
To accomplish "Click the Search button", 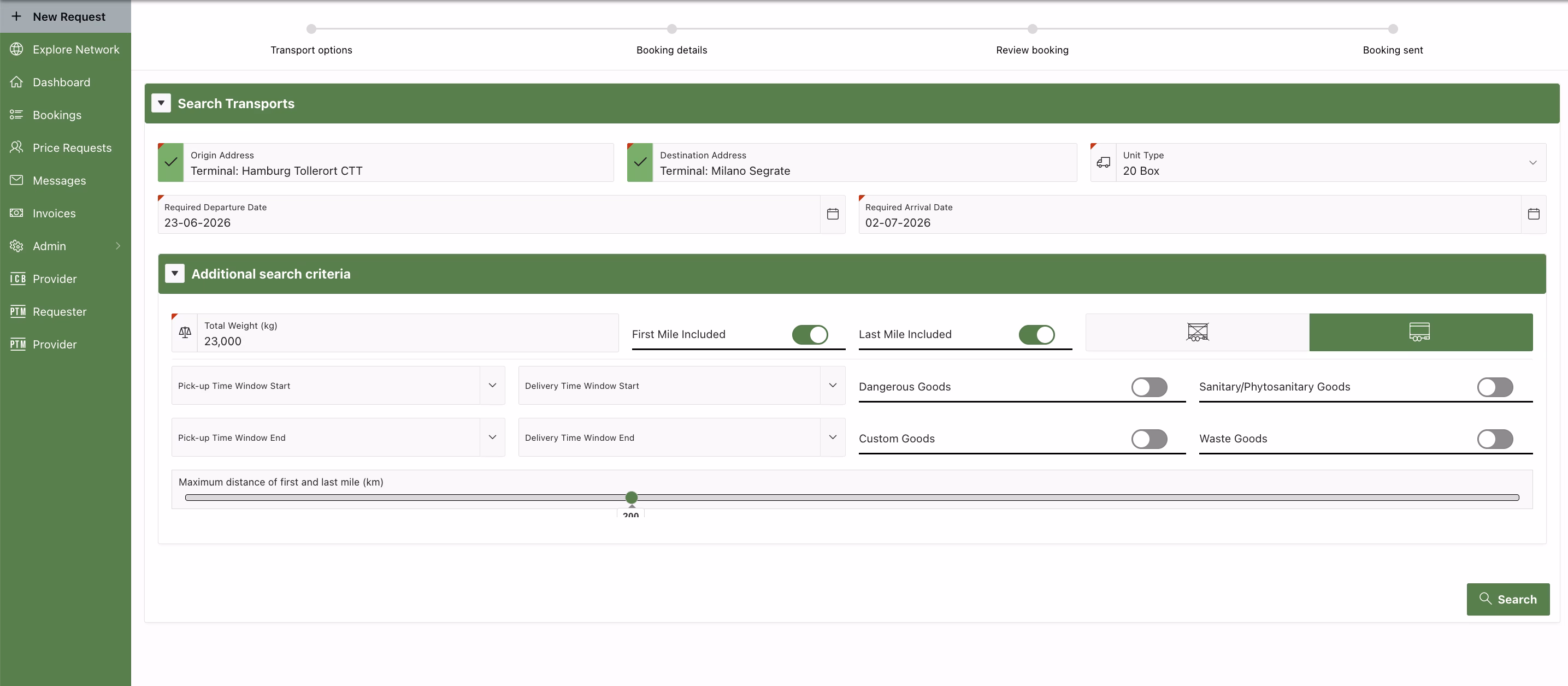I will [x=1508, y=600].
